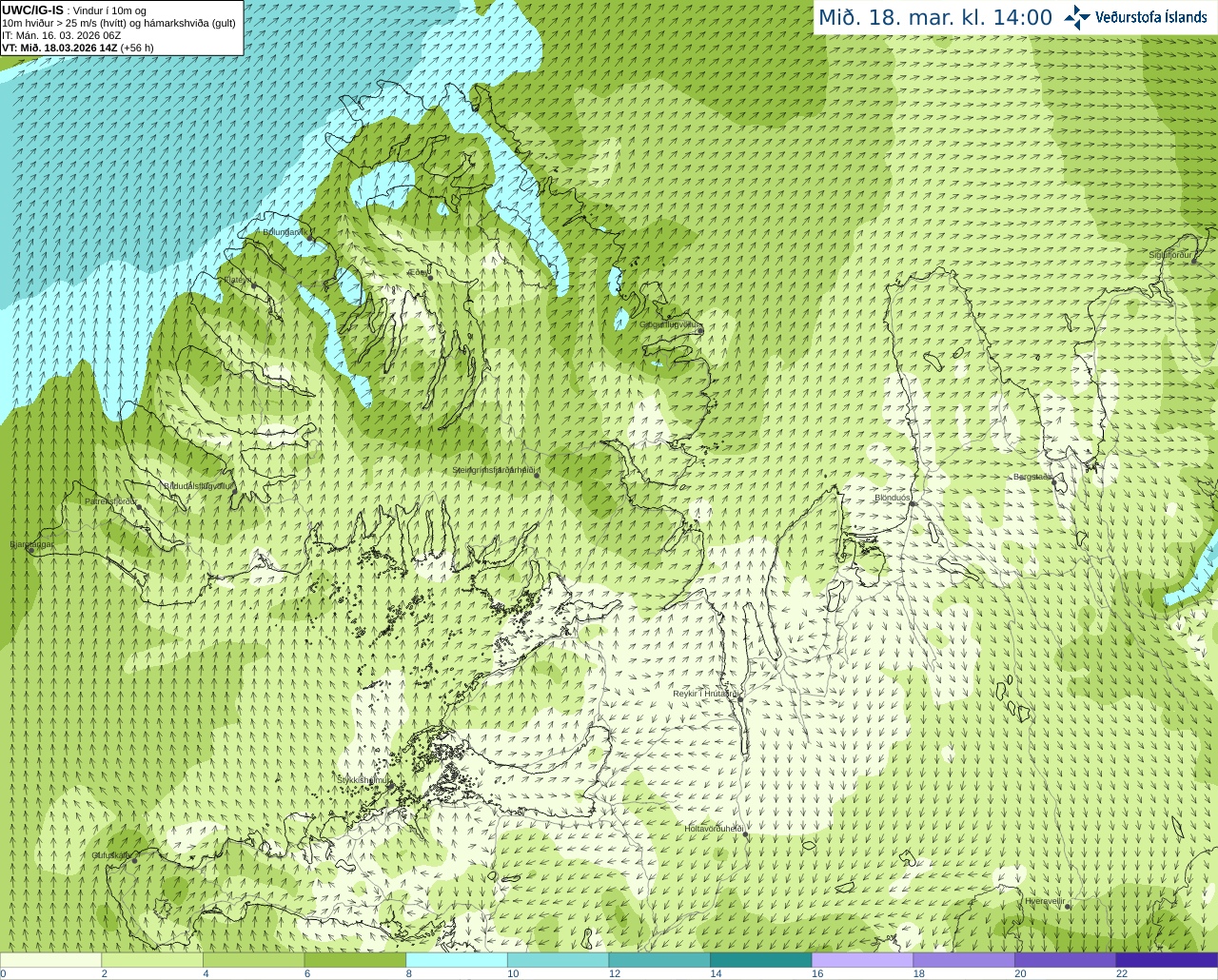Pick the 12–14 m/s teal legend swatch
The width and height of the screenshot is (1218, 980).
point(659,960)
